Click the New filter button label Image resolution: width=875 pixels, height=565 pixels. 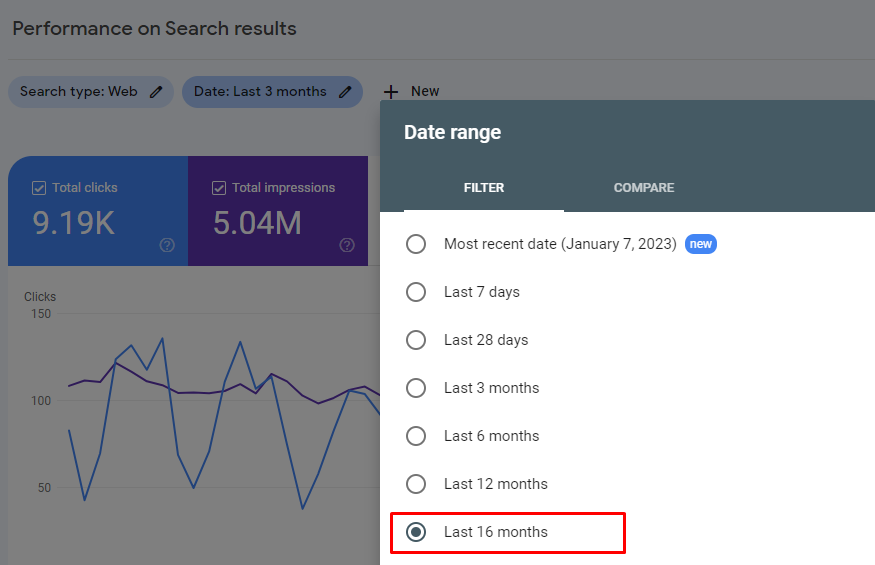click(x=425, y=92)
